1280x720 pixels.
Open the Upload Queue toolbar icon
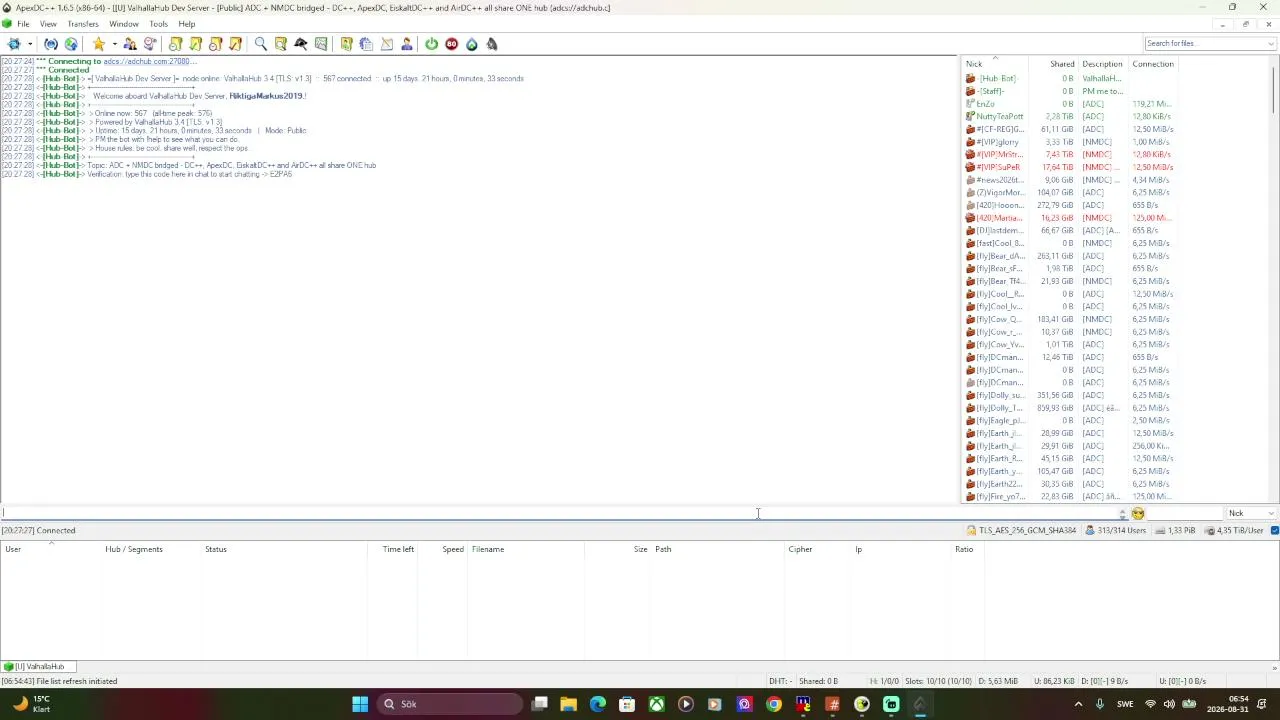coord(216,44)
